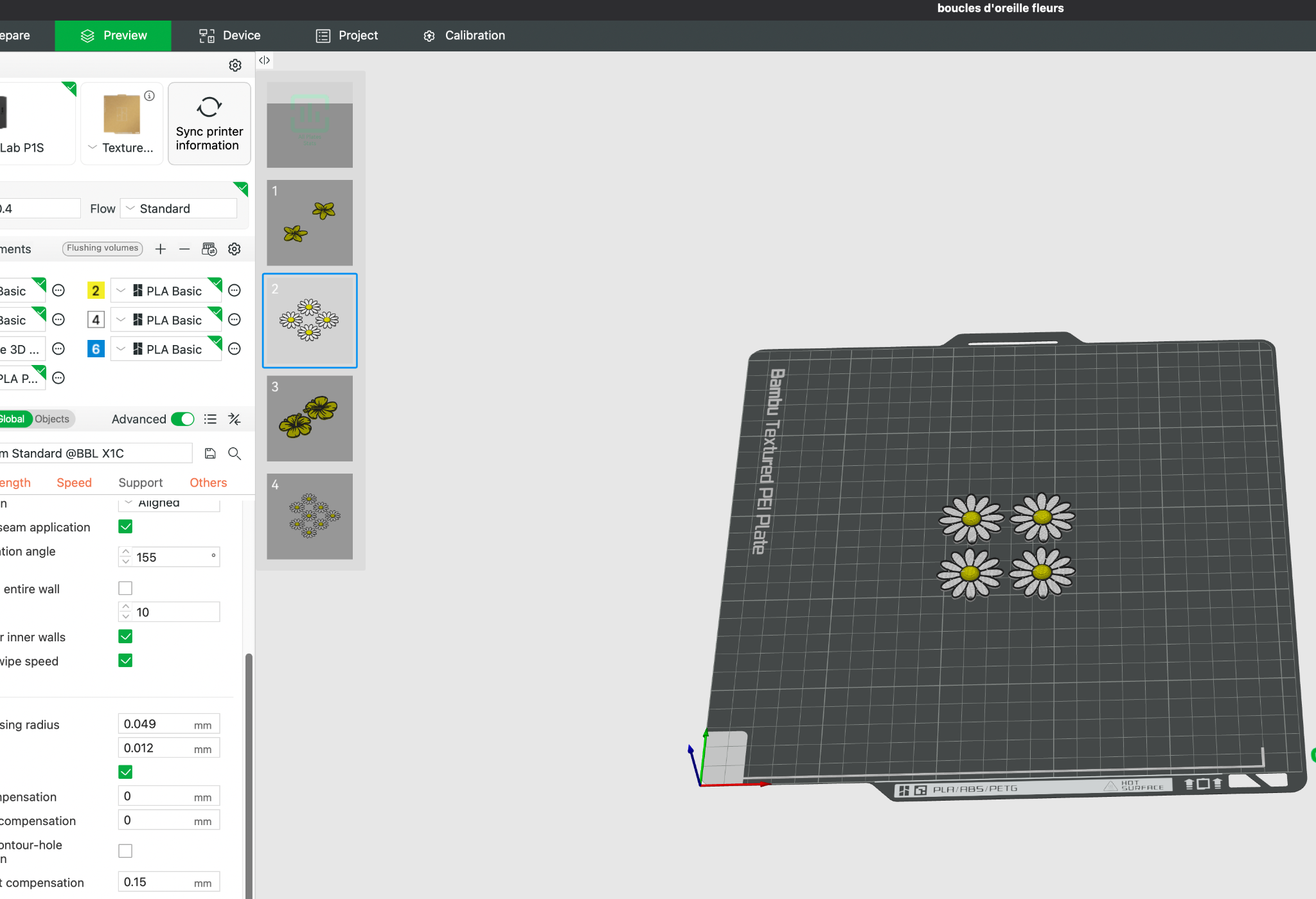Click the Sync printer information button
Screen dimensions: 1316x899
pyautogui.click(x=209, y=123)
